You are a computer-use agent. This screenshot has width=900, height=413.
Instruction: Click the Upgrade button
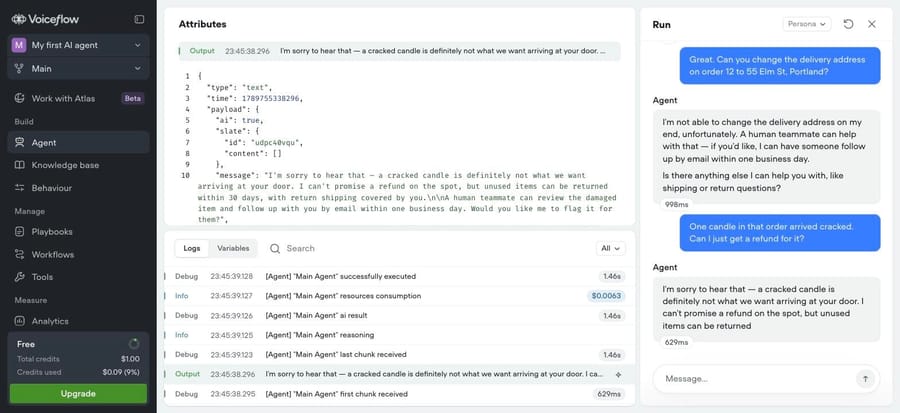[78, 394]
